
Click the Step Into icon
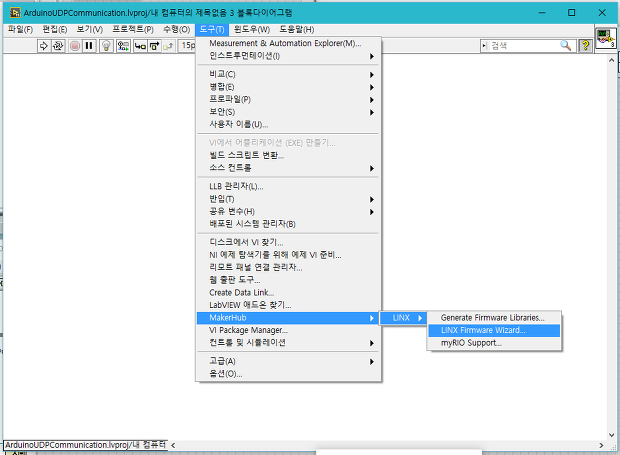(x=140, y=46)
